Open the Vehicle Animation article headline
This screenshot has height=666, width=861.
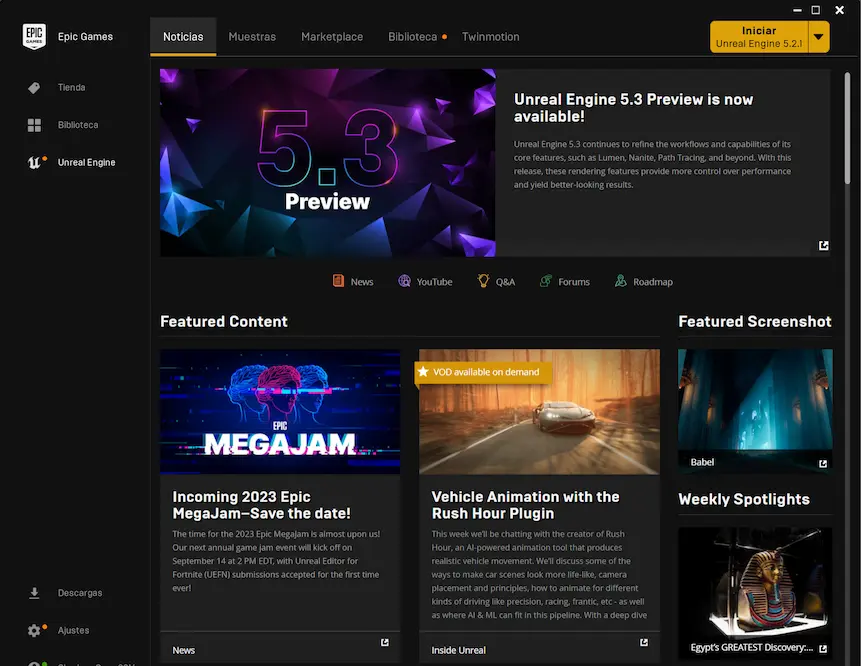525,505
